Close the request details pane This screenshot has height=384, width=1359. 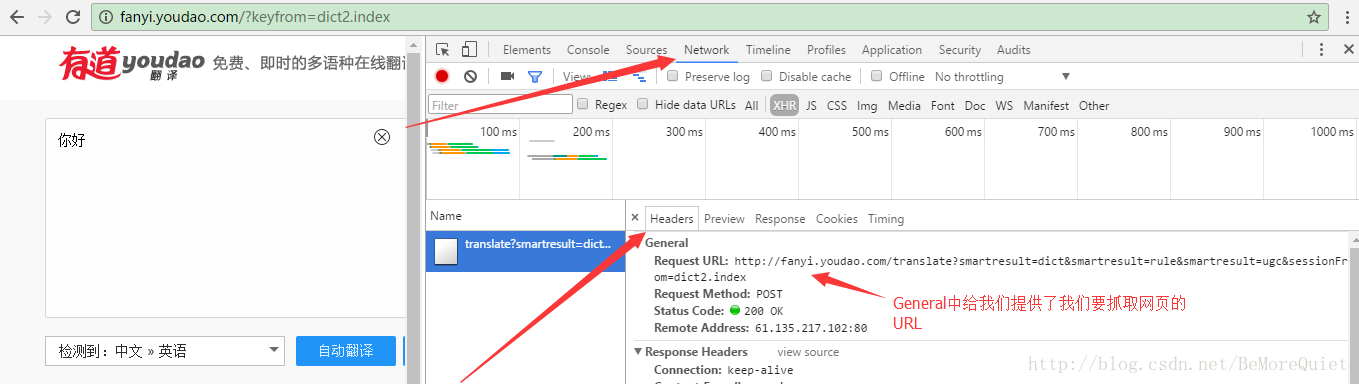pos(635,218)
